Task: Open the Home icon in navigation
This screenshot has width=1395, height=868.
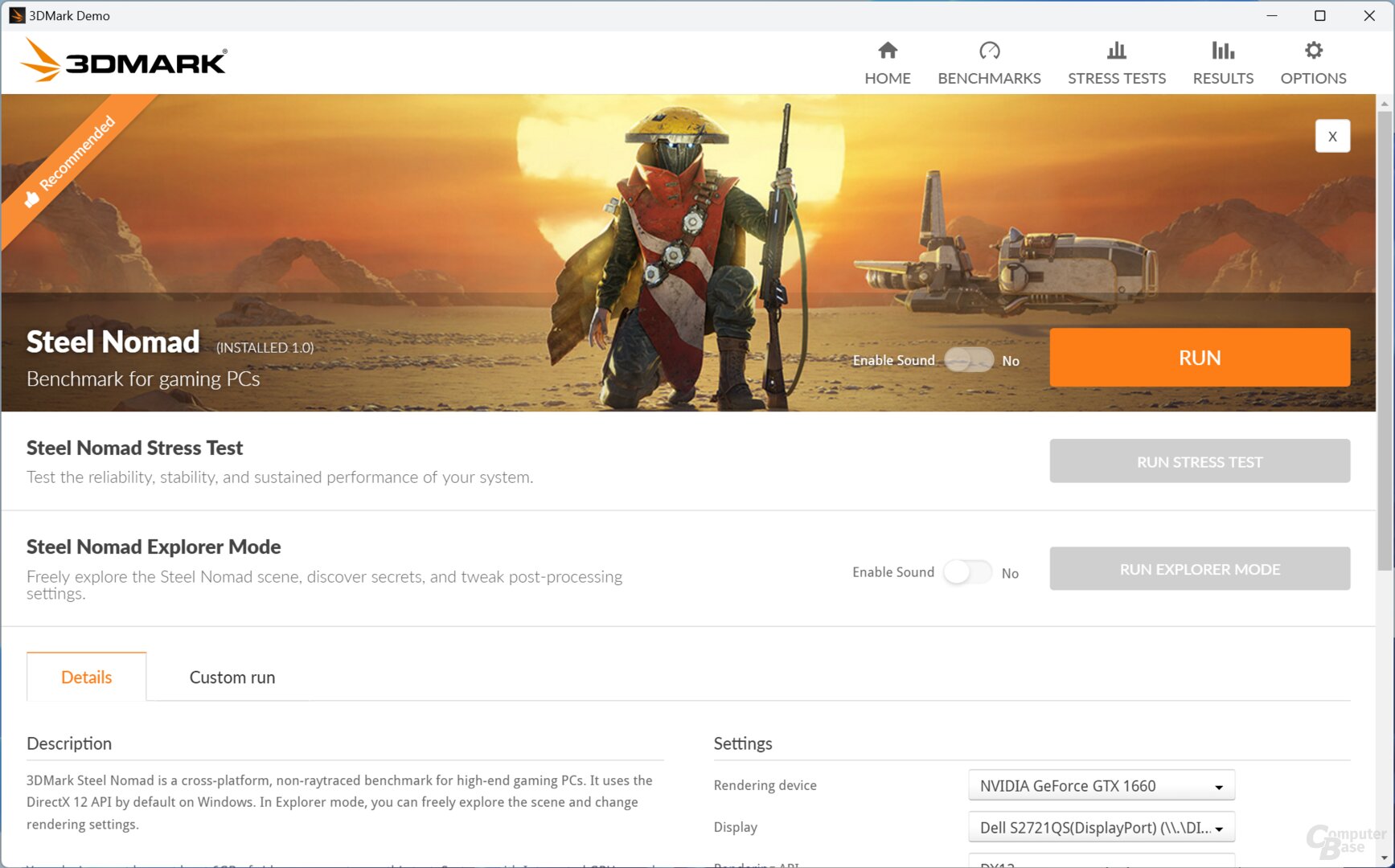Action: pos(888,51)
